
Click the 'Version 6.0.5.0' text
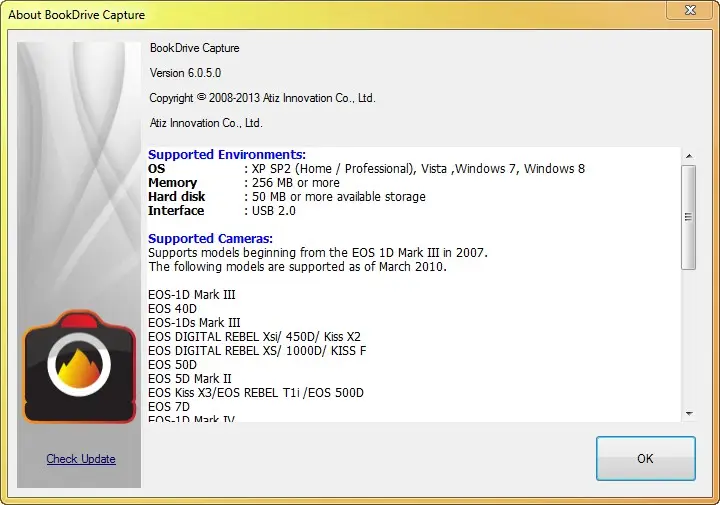(x=185, y=73)
